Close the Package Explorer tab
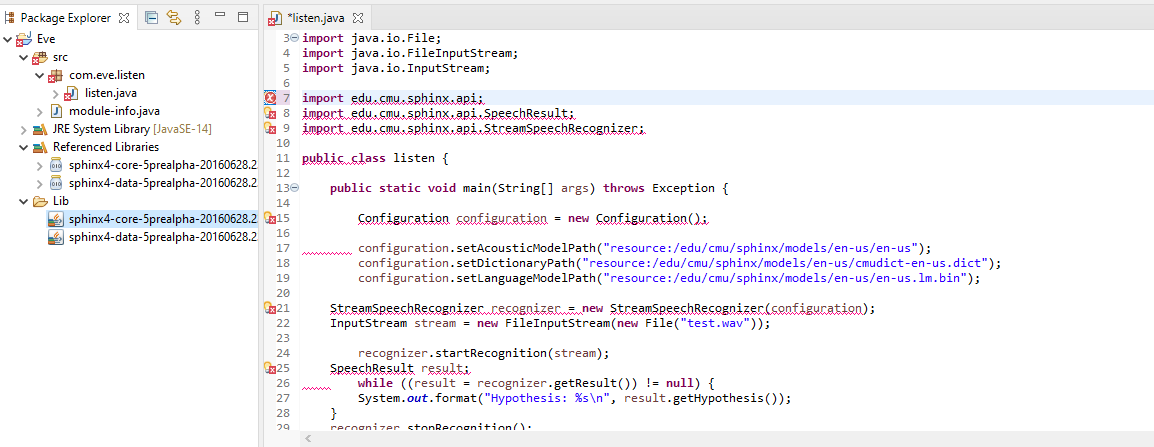This screenshot has height=447, width=1154. pos(123,17)
